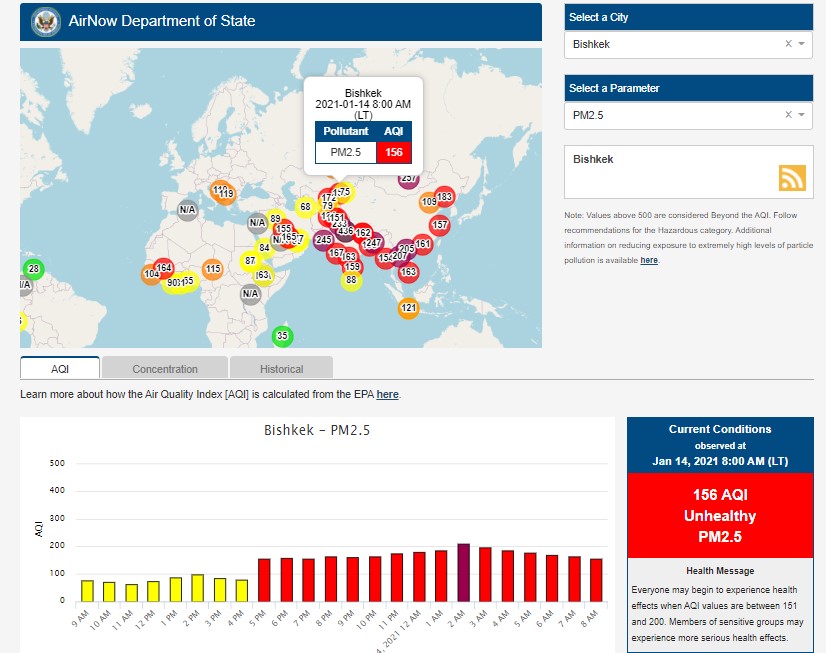Select the green map marker labeled 28
Viewport: 826px width, 653px height.
[33, 269]
